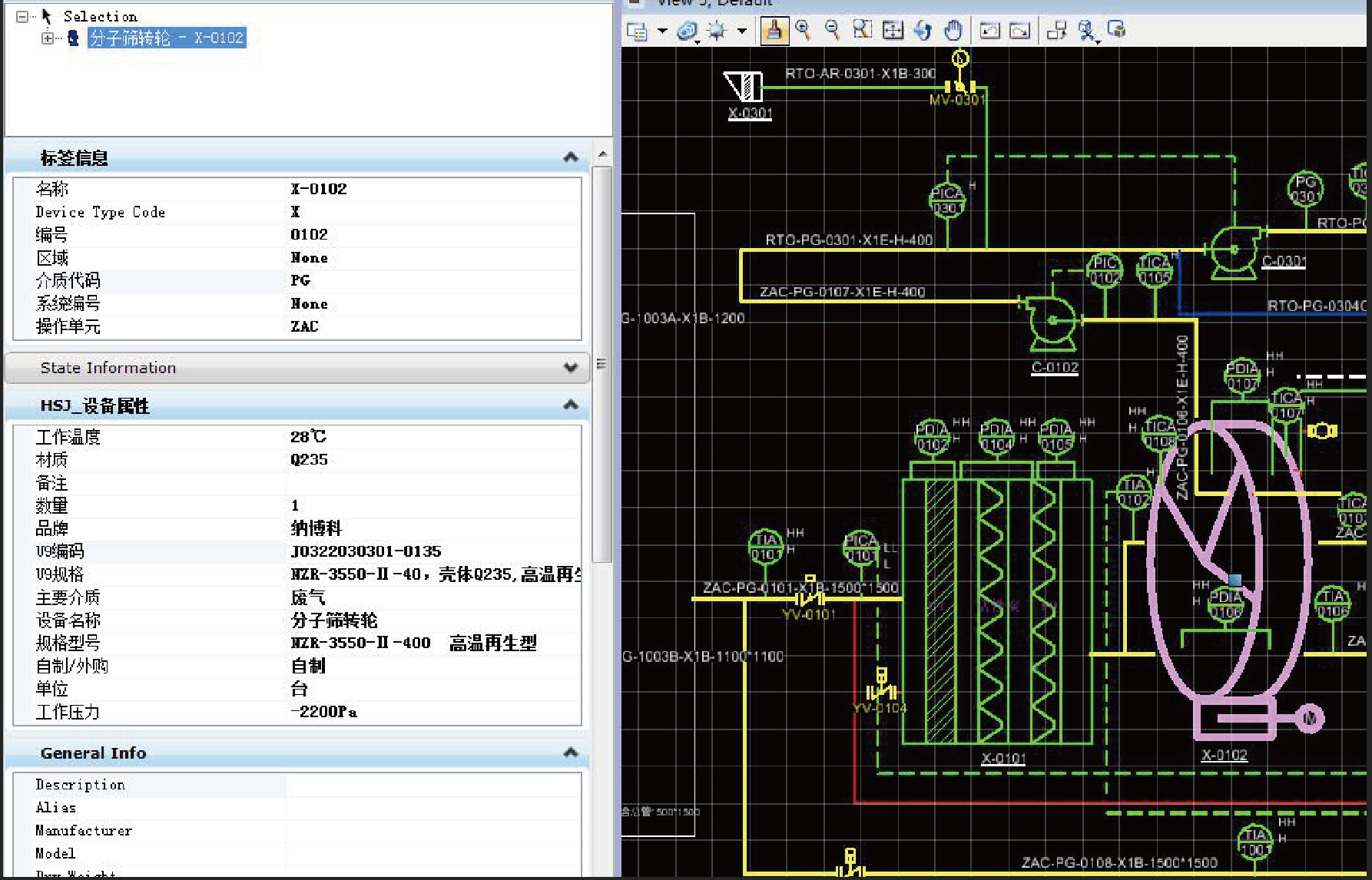Expand the 分子筛转轮 - X-0102 tree node

(48, 38)
